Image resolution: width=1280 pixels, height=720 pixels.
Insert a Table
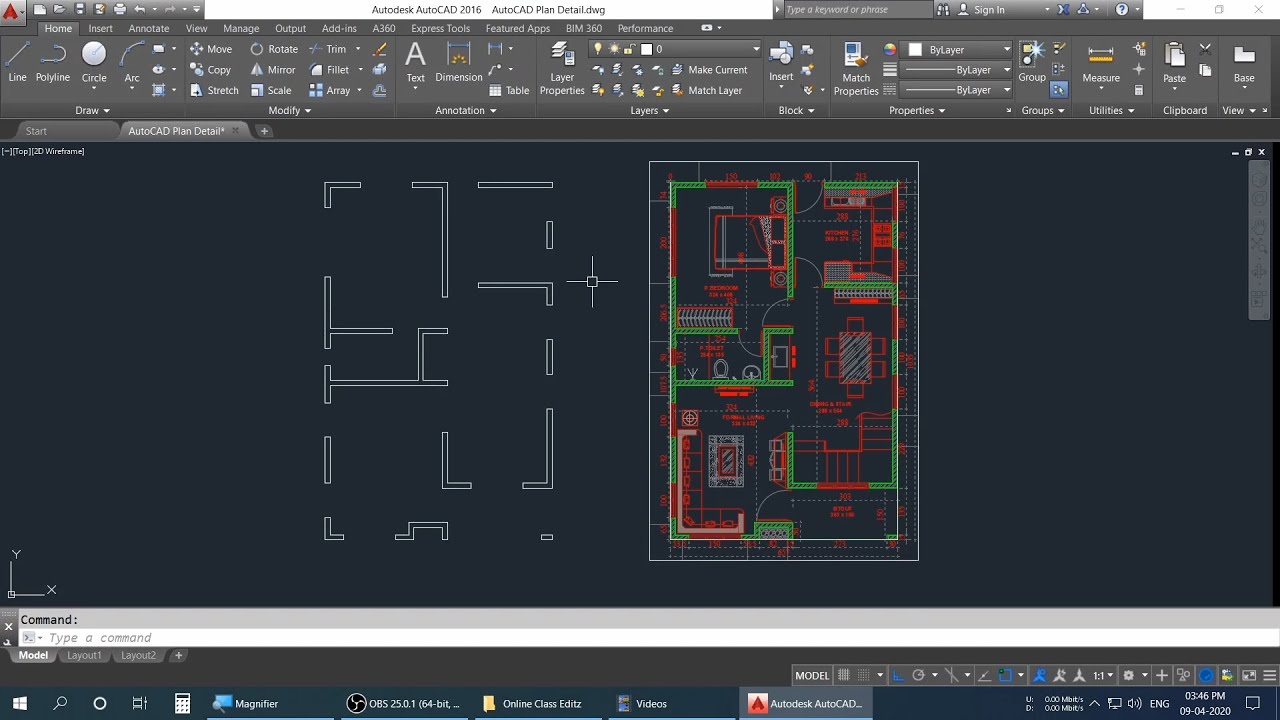(509, 90)
